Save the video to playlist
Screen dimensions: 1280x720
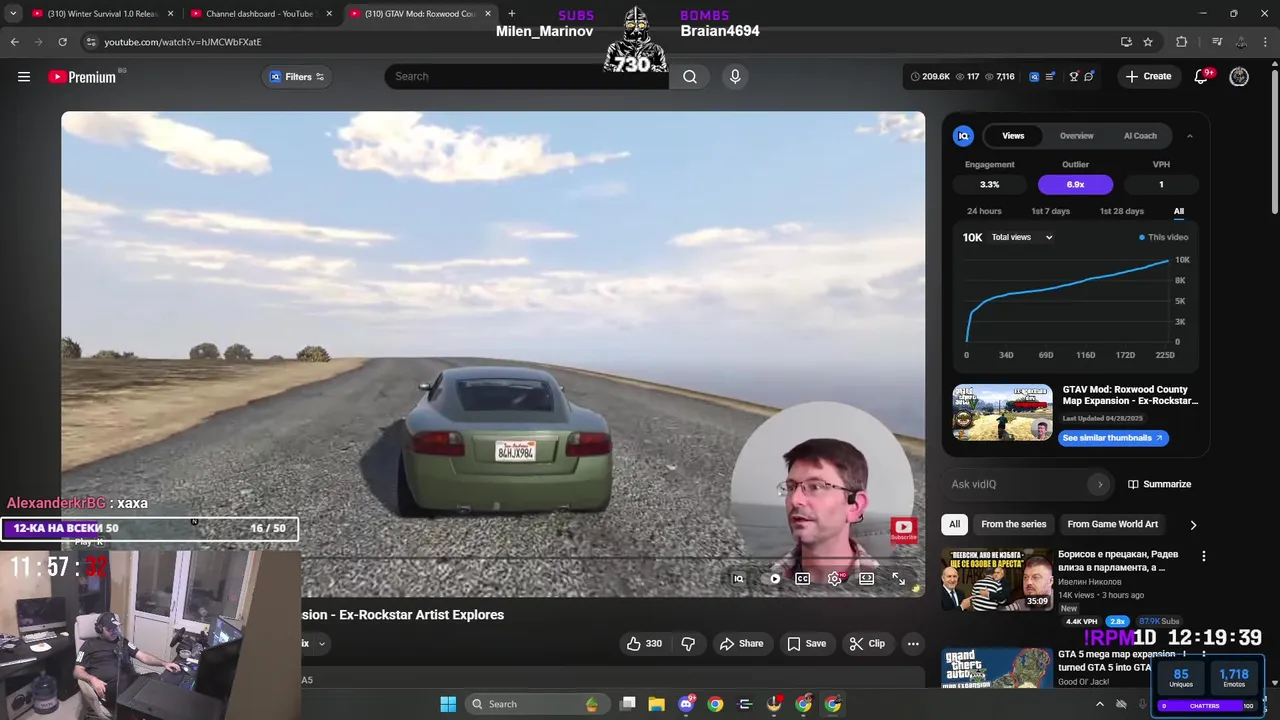coord(806,644)
